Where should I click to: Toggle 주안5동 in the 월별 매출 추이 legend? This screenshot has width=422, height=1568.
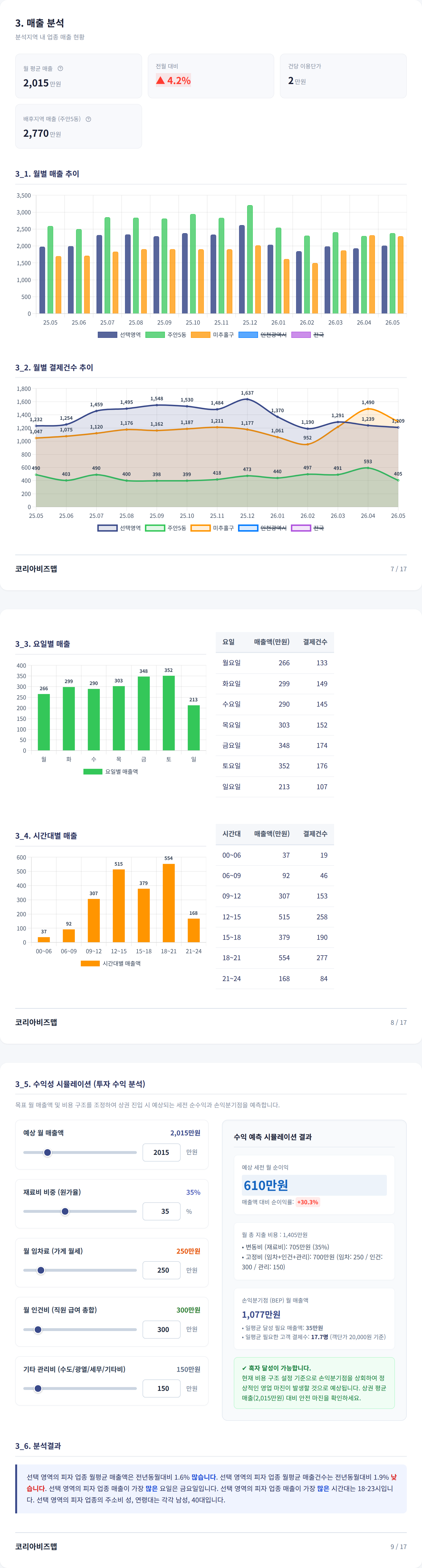[x=166, y=335]
